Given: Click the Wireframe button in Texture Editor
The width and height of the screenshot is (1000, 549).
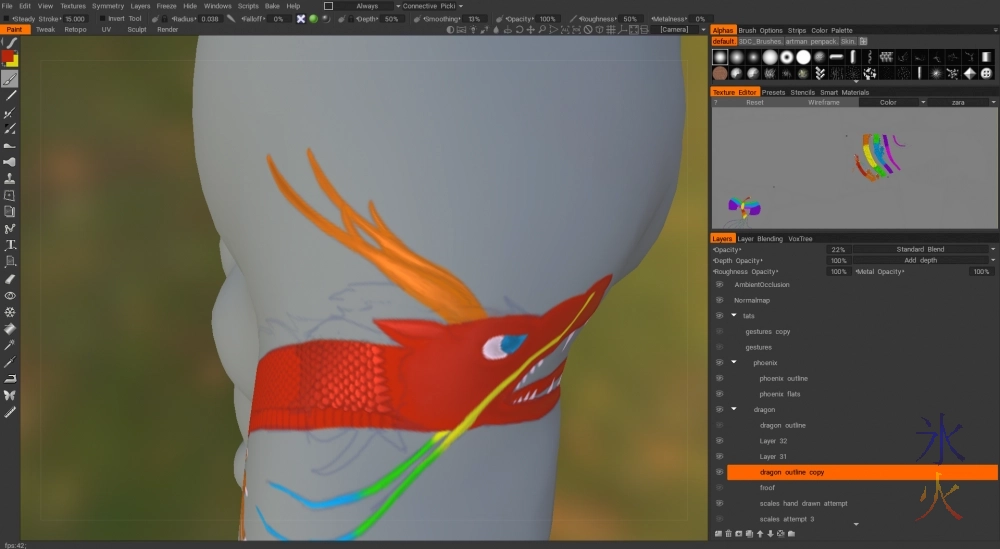Looking at the screenshot, I should pyautogui.click(x=823, y=103).
